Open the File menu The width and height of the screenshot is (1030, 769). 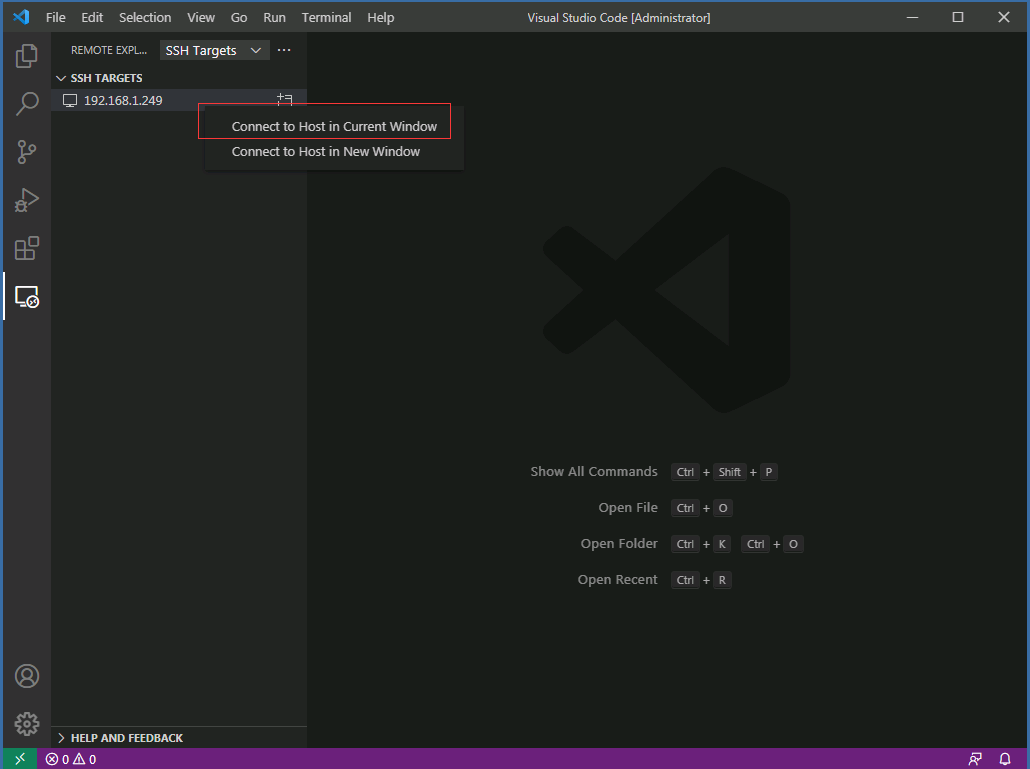tap(56, 18)
